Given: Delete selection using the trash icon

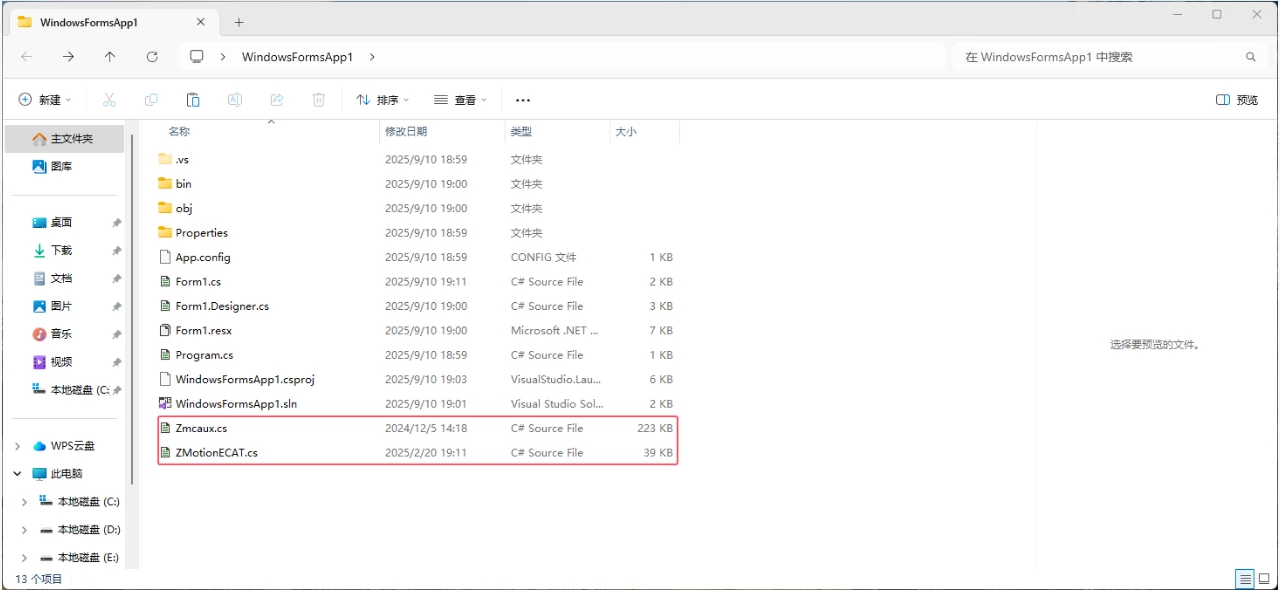Looking at the screenshot, I should coord(318,99).
